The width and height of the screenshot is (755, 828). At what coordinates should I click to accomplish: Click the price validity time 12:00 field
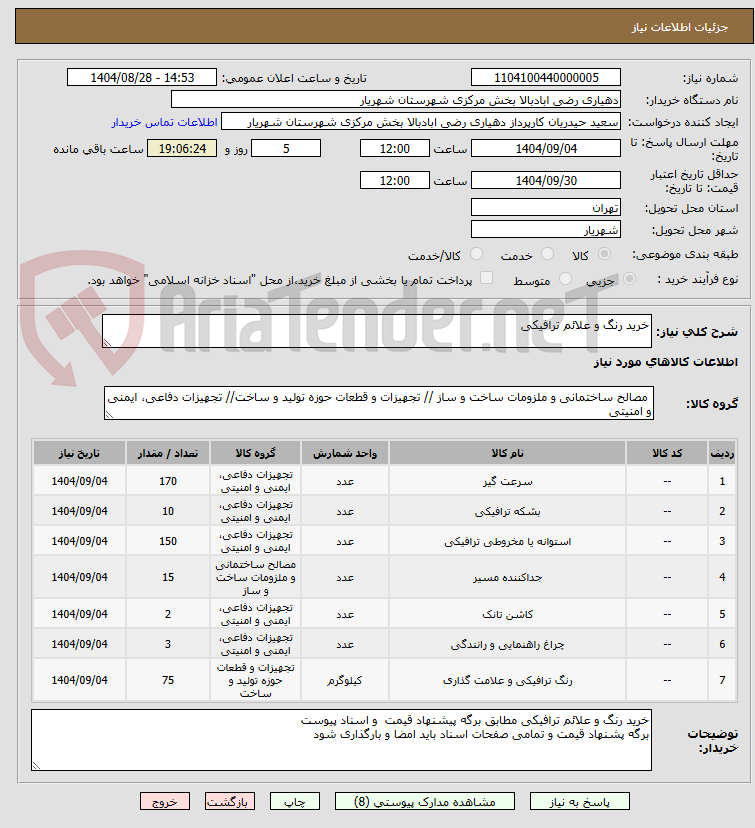coord(395,181)
